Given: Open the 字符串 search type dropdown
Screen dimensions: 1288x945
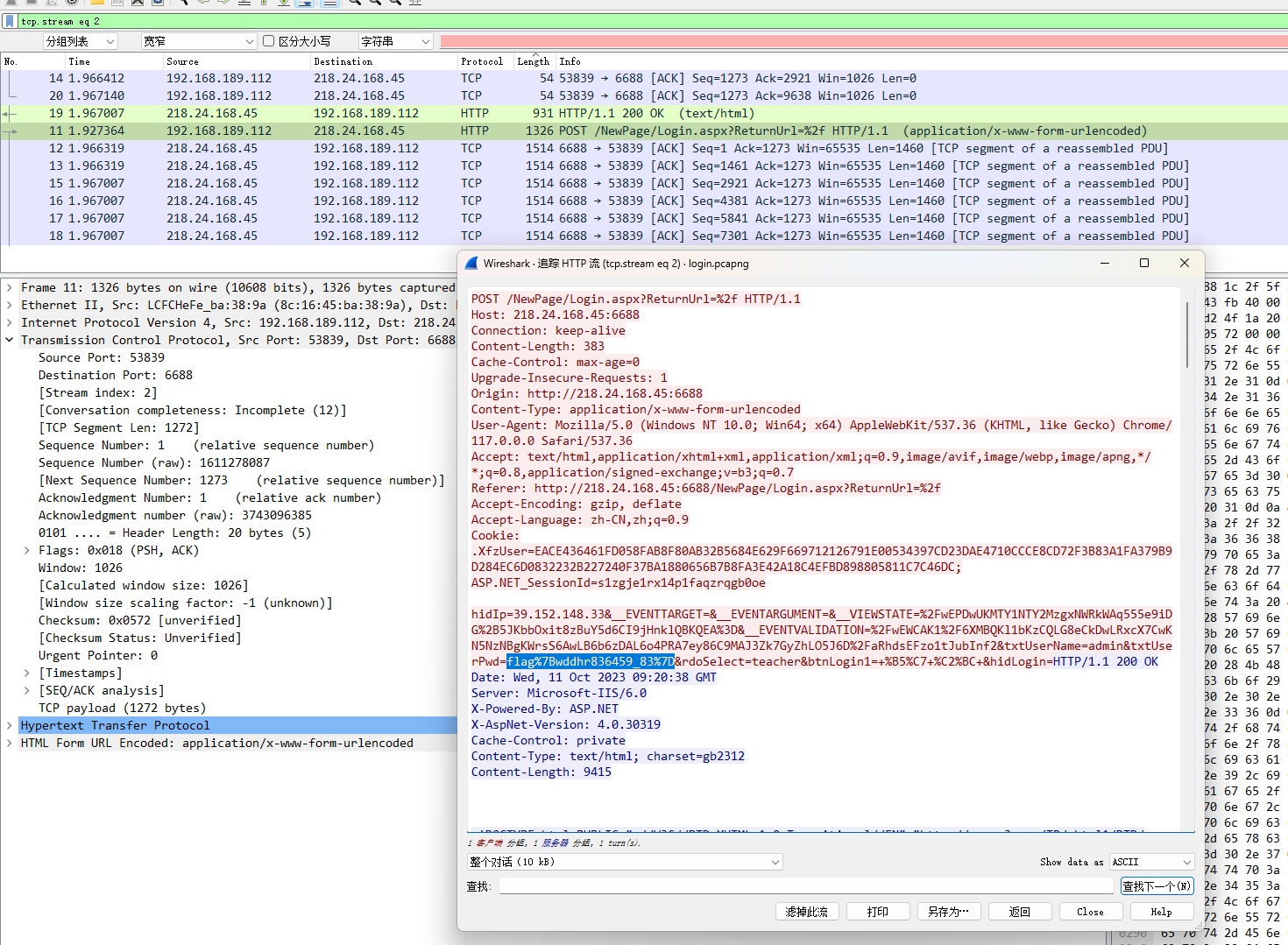Looking at the screenshot, I should (396, 41).
